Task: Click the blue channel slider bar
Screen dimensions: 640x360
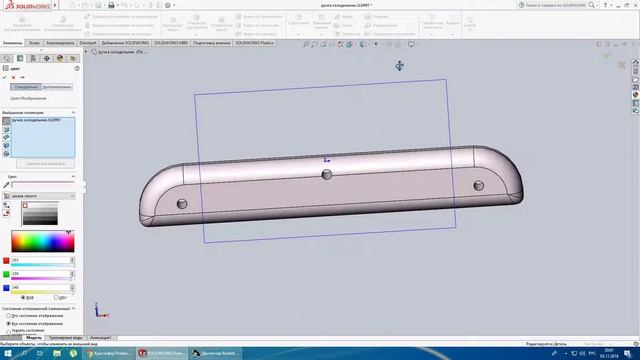Action: click(x=42, y=293)
